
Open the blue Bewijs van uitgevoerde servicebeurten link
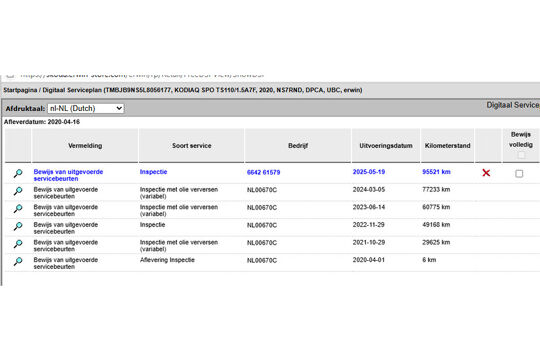tap(68, 175)
